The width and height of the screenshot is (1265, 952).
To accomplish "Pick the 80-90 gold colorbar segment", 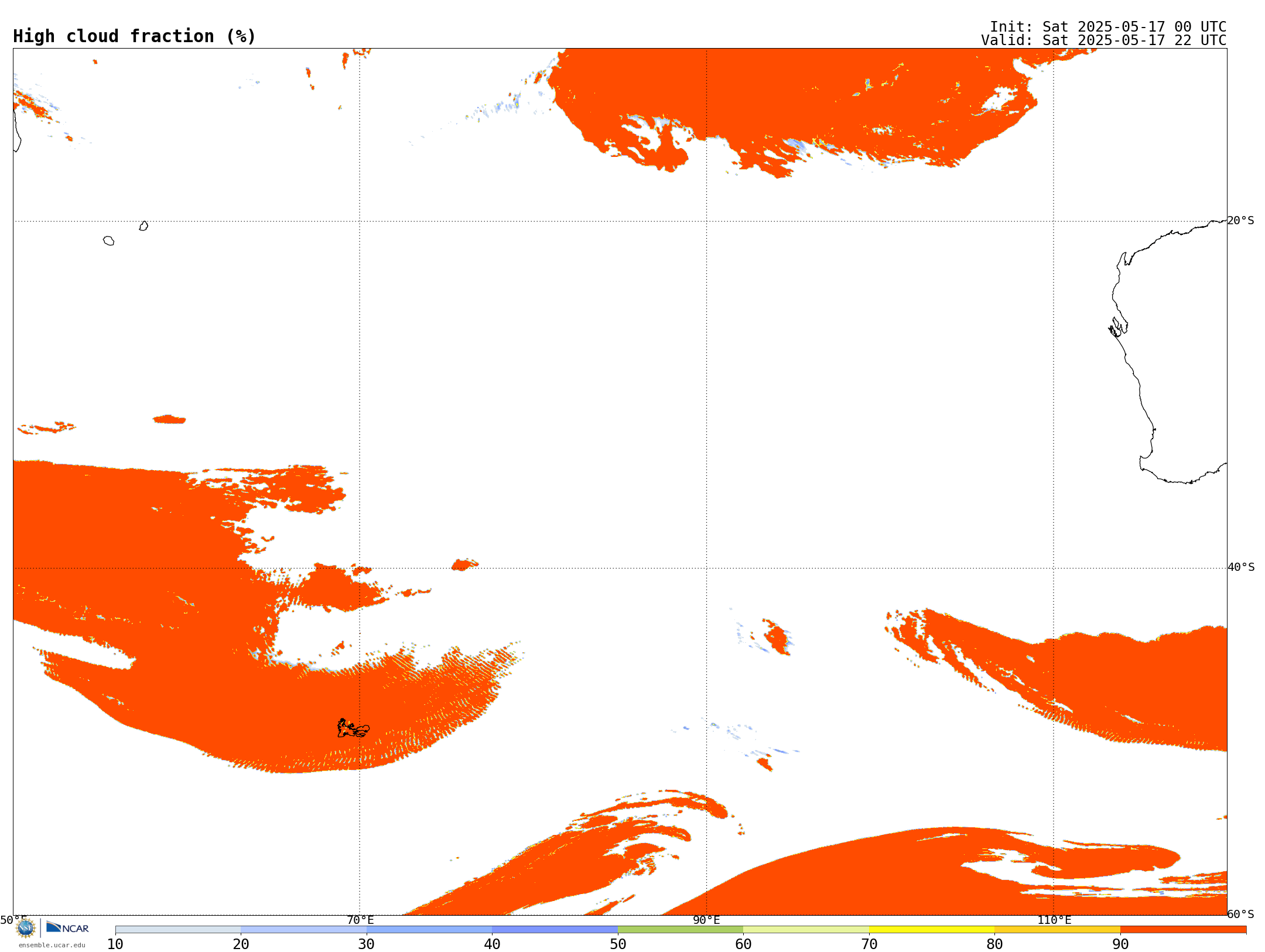I will (x=1058, y=930).
